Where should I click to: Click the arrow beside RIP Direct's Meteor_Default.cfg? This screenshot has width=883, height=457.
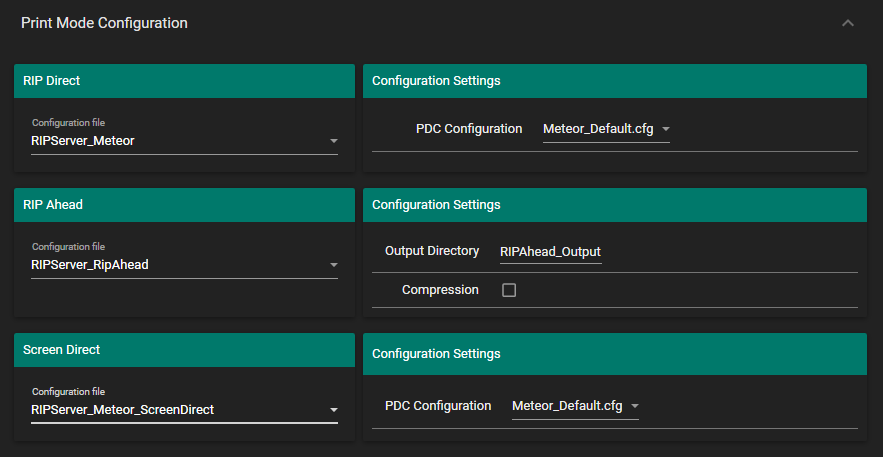pos(666,129)
